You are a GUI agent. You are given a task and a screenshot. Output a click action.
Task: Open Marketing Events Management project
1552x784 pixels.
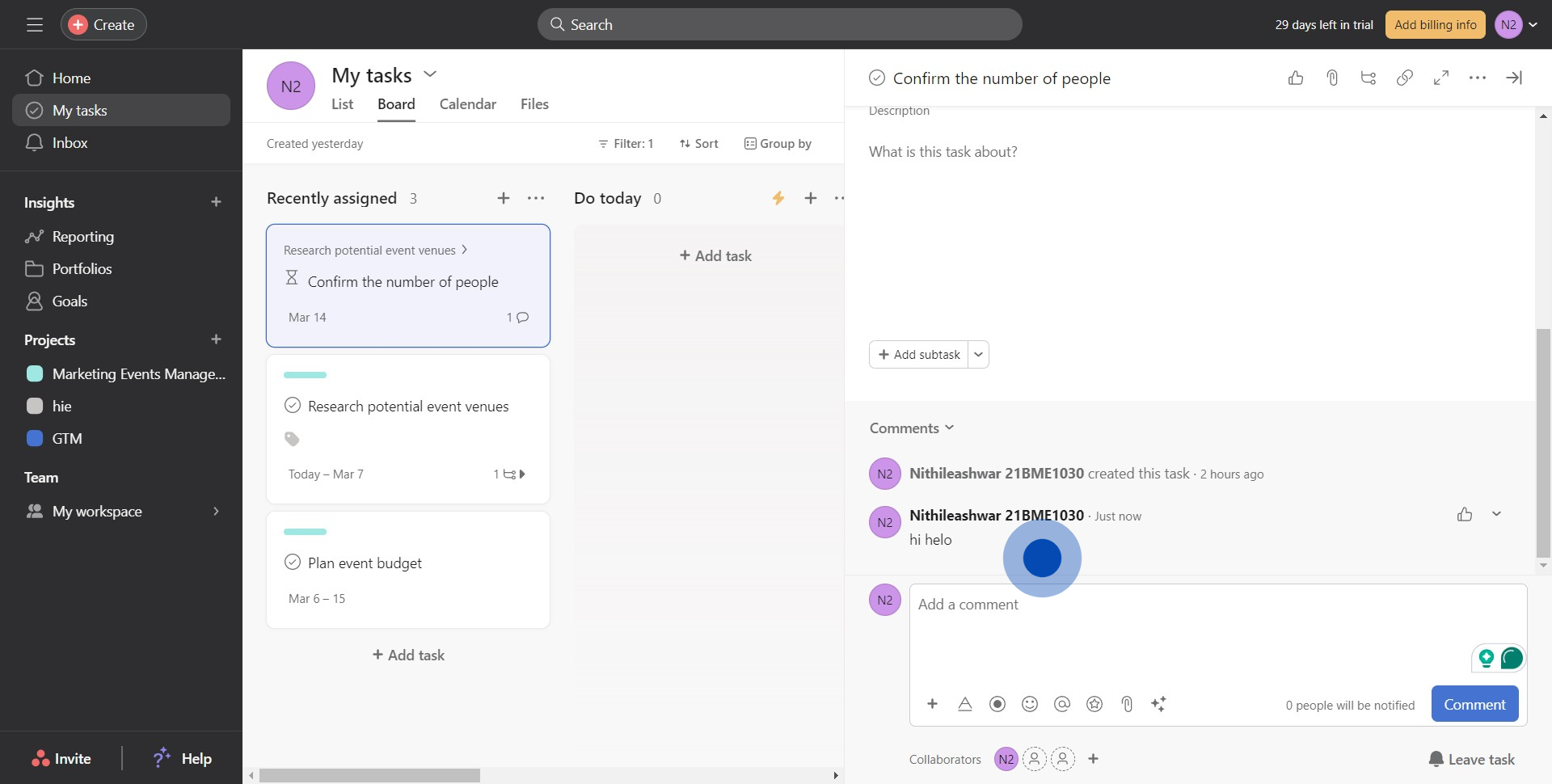tap(121, 374)
